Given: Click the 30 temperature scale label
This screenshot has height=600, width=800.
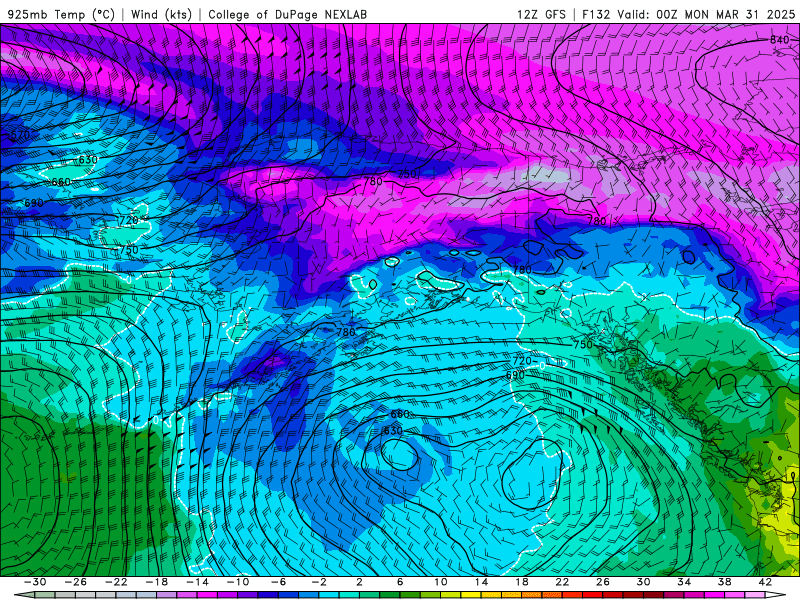Looking at the screenshot, I should pos(643,582).
